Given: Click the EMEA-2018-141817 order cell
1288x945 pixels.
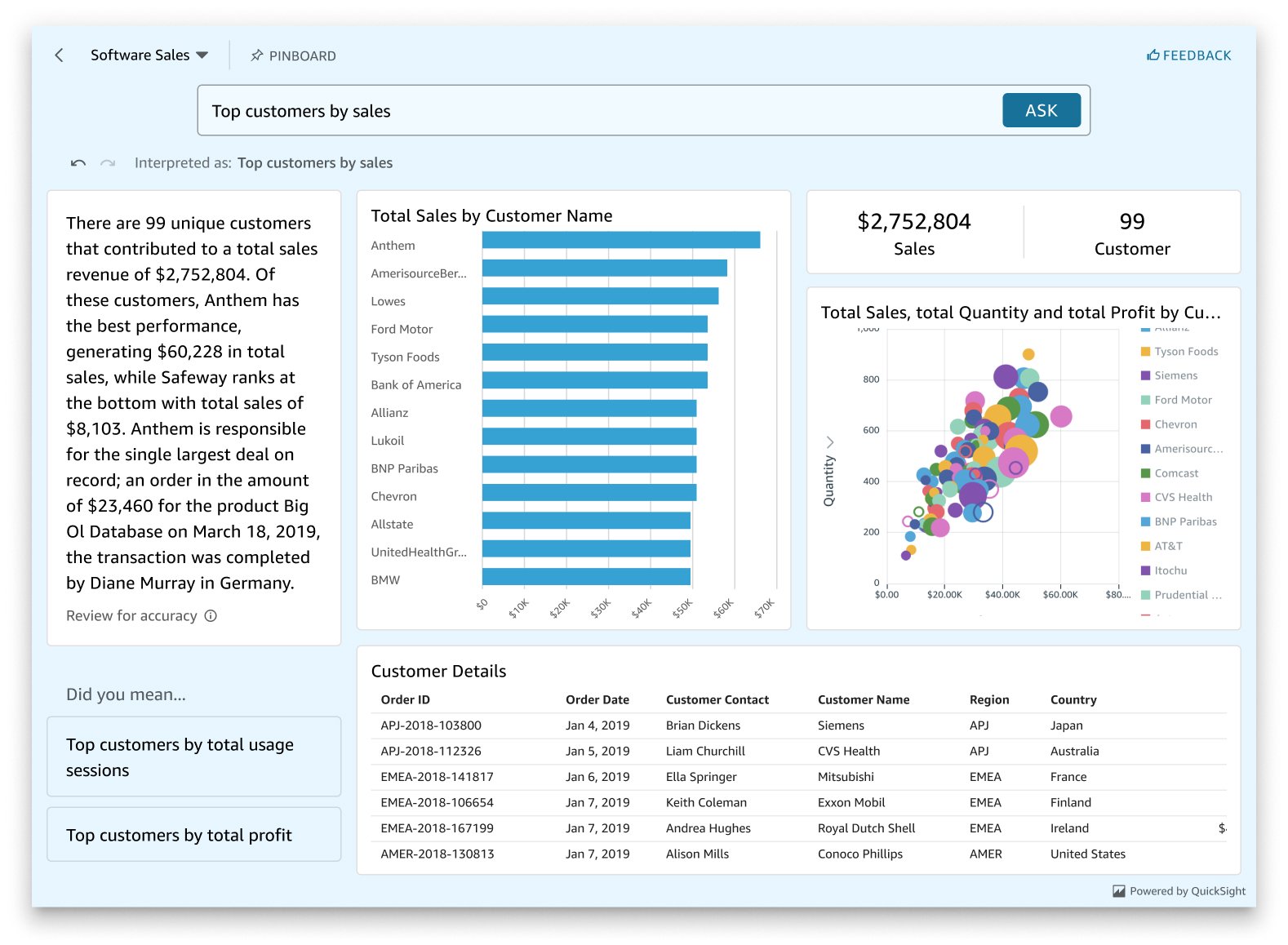Looking at the screenshot, I should click(437, 777).
